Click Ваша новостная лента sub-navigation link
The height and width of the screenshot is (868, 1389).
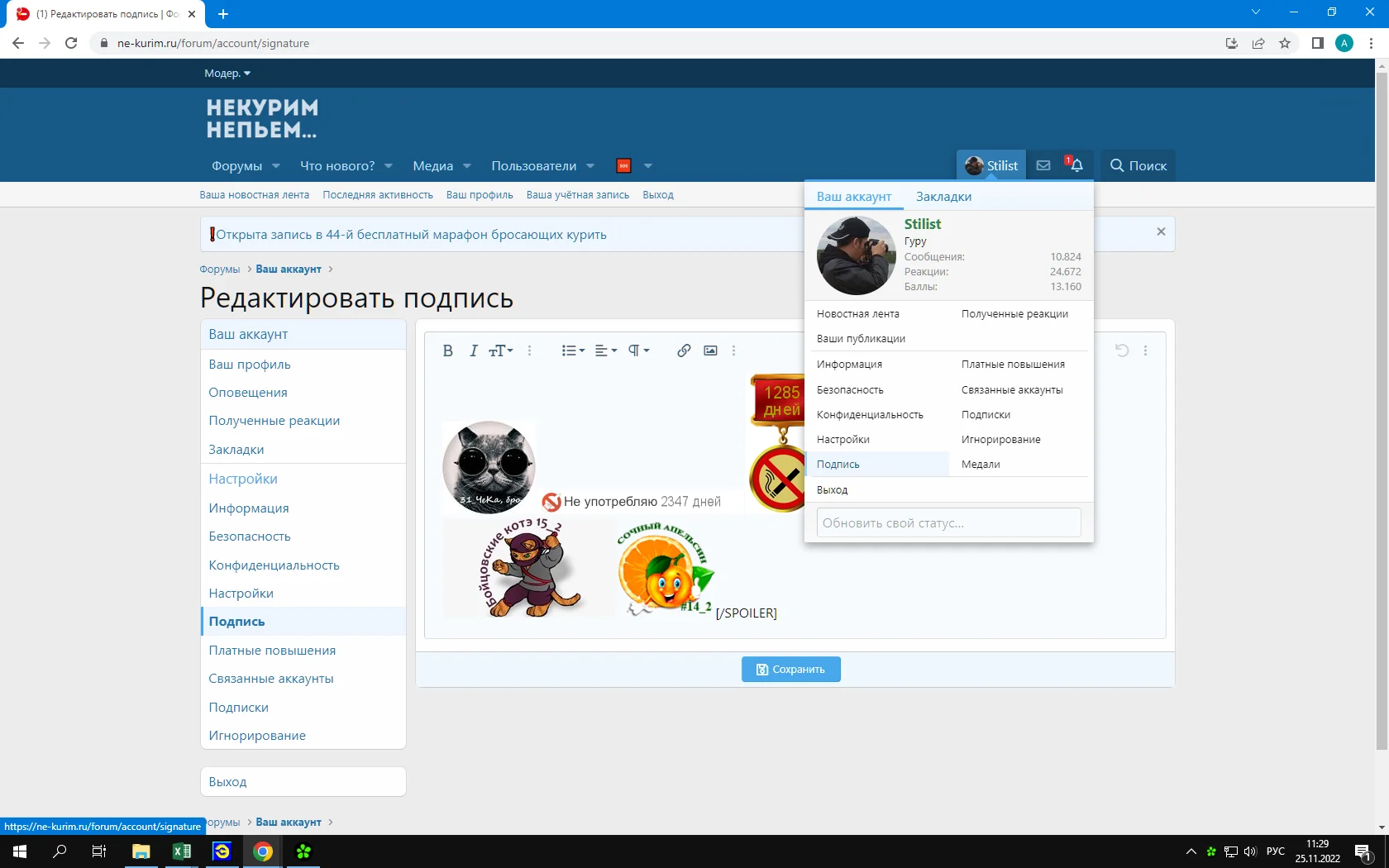[x=255, y=195]
